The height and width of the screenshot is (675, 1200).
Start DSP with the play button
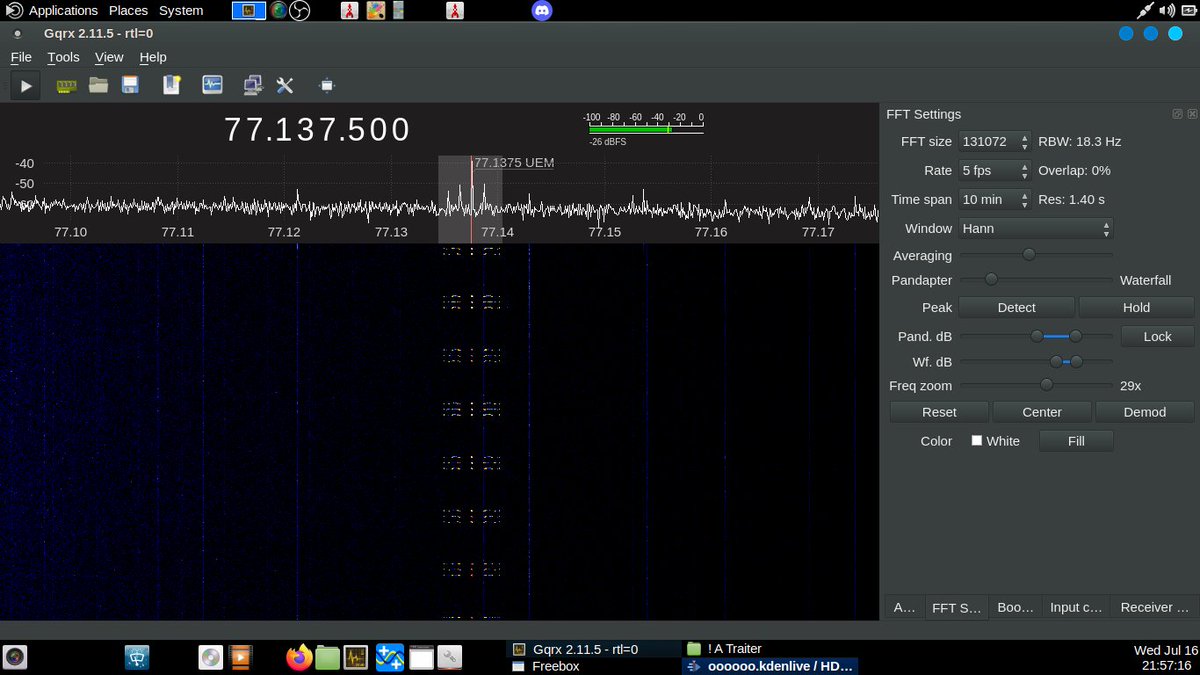click(26, 86)
